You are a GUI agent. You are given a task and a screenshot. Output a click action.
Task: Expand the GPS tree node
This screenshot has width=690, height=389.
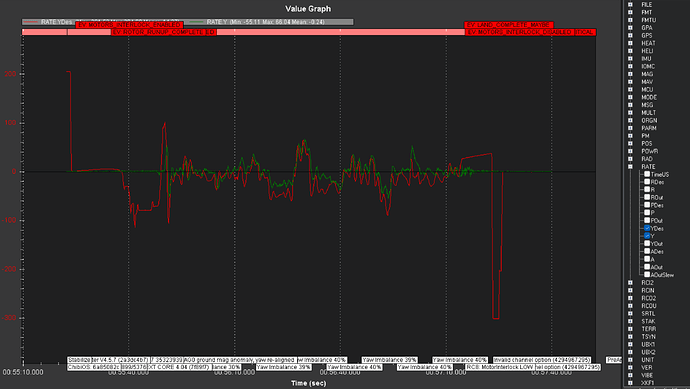pyautogui.click(x=630, y=35)
